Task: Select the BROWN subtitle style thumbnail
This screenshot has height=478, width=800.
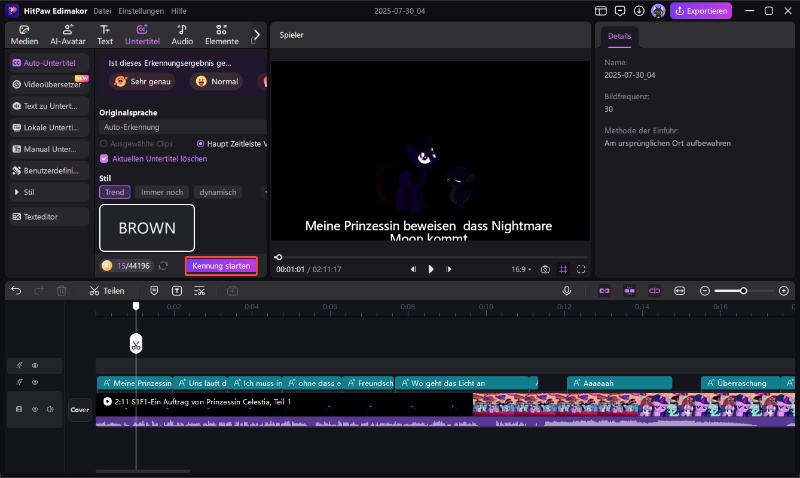Action: [147, 228]
